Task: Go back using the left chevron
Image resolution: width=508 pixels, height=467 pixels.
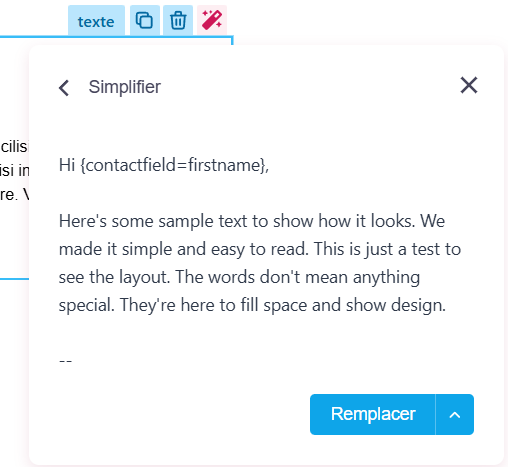Action: click(64, 88)
